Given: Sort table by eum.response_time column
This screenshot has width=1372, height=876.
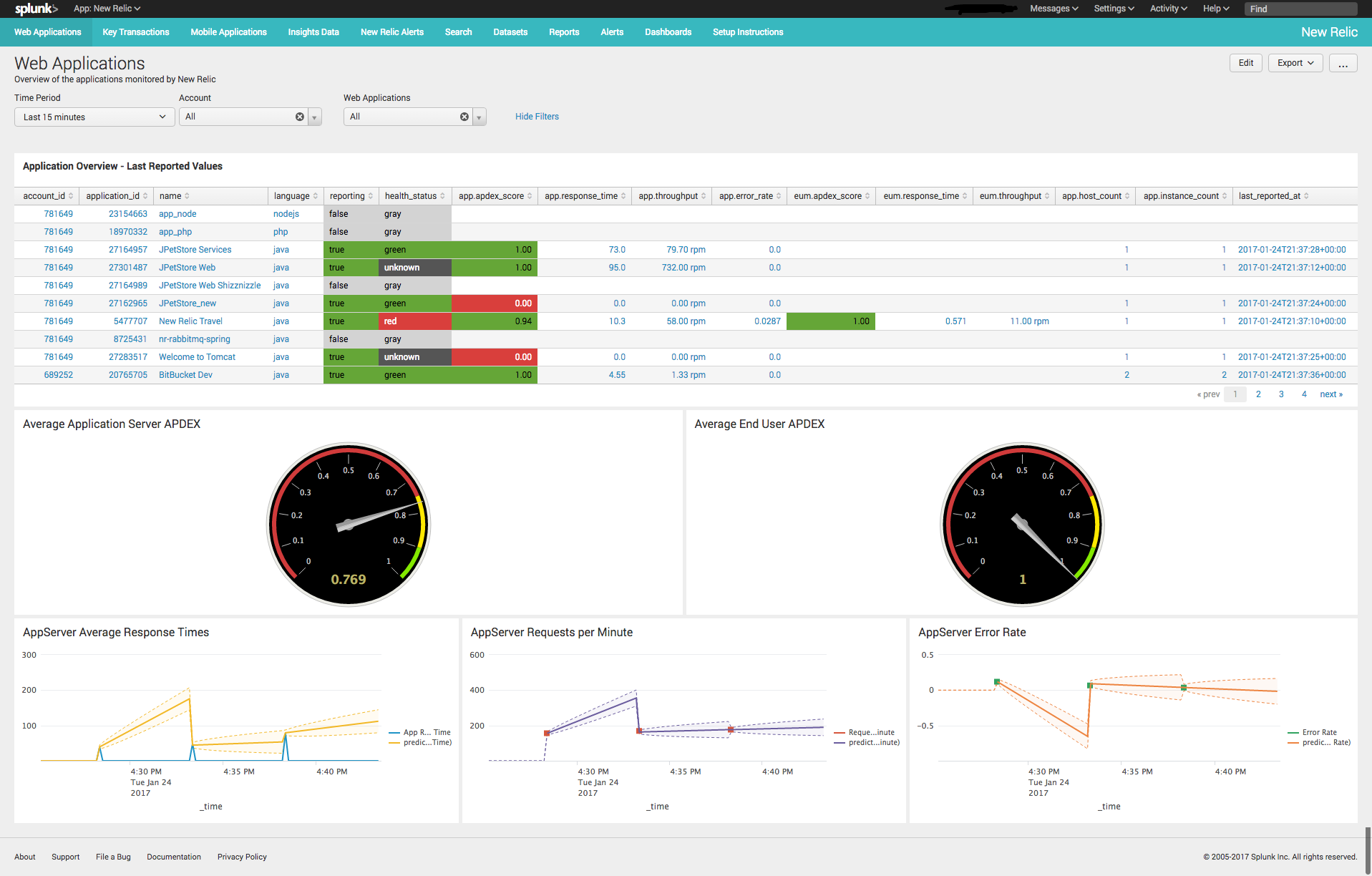Looking at the screenshot, I should pos(925,196).
